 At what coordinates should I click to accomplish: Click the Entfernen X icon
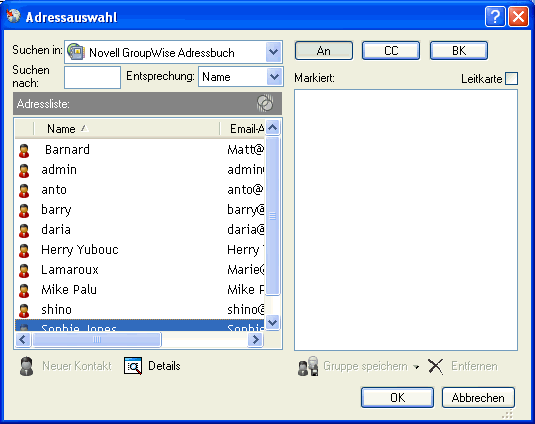[x=436, y=367]
